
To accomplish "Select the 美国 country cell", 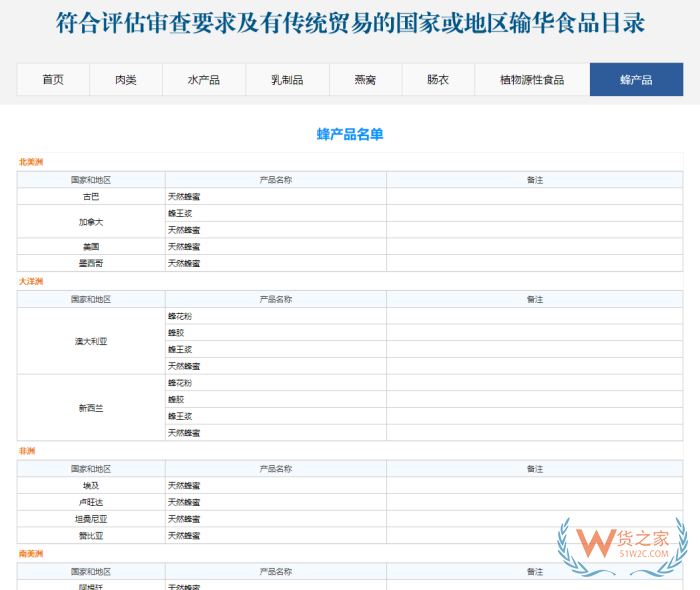I will pyautogui.click(x=91, y=247).
